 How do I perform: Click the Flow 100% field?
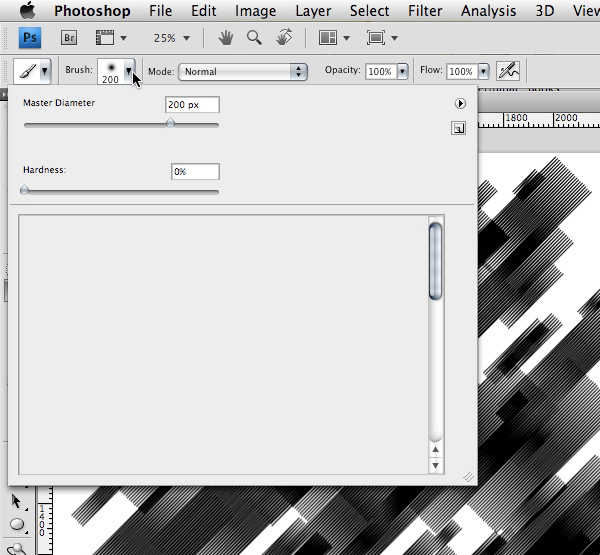462,72
